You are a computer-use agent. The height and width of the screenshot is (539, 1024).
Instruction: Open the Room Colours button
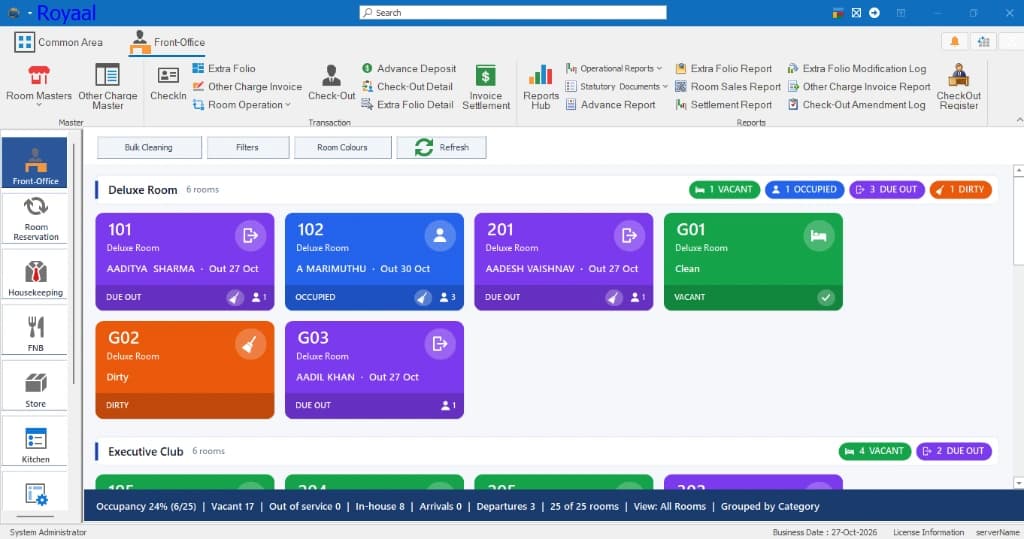pyautogui.click(x=342, y=148)
